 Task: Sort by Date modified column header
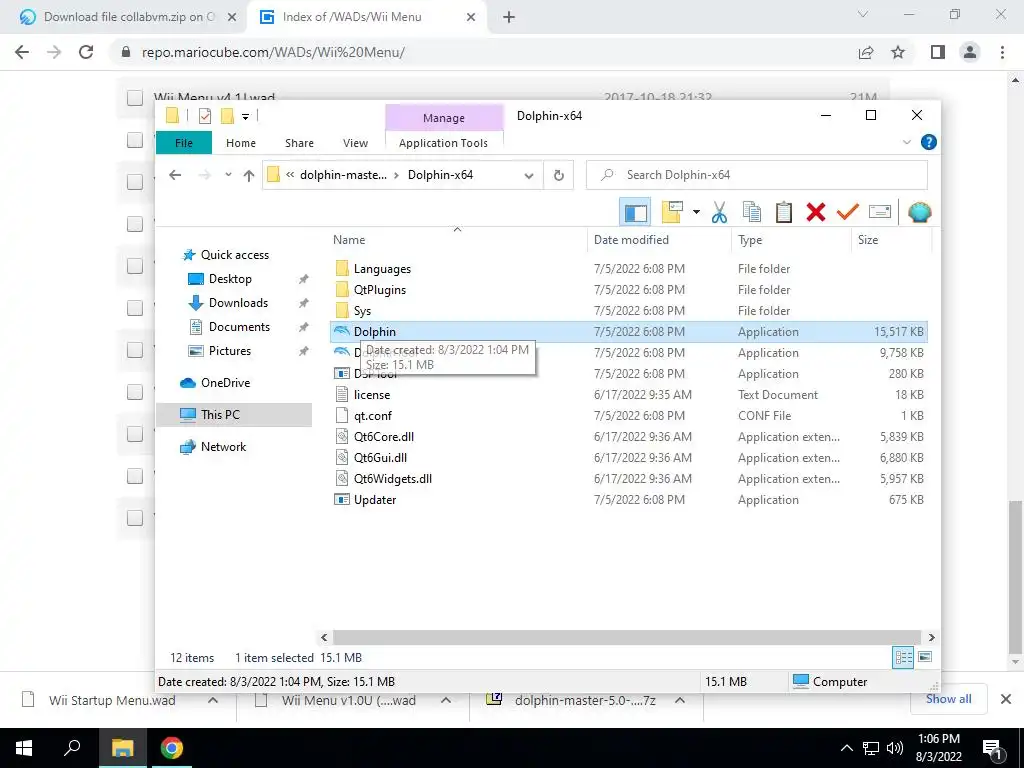[631, 240]
